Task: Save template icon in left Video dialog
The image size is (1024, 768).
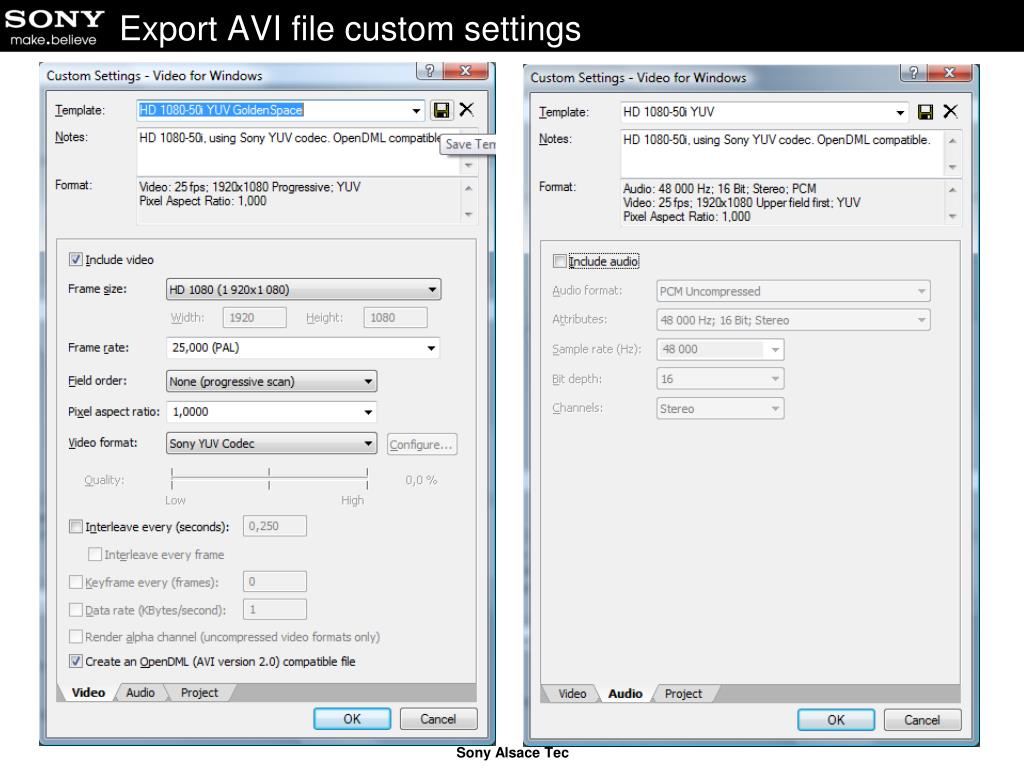Action: coord(441,110)
